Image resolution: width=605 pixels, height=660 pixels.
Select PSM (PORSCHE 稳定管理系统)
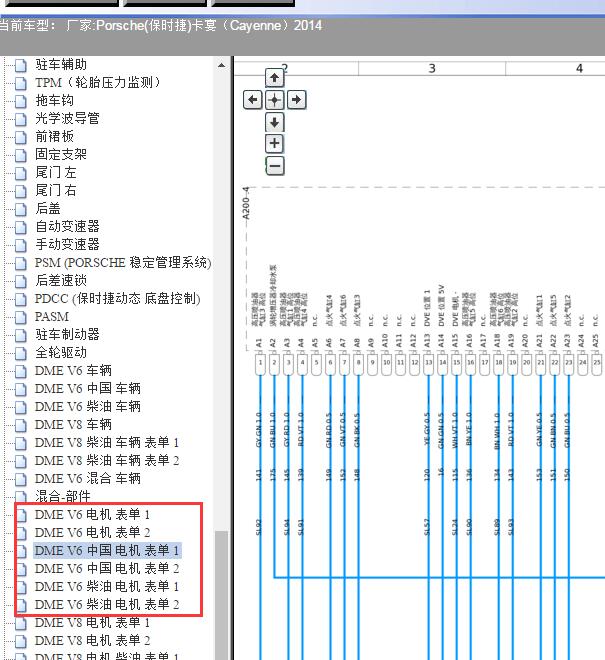click(x=123, y=263)
